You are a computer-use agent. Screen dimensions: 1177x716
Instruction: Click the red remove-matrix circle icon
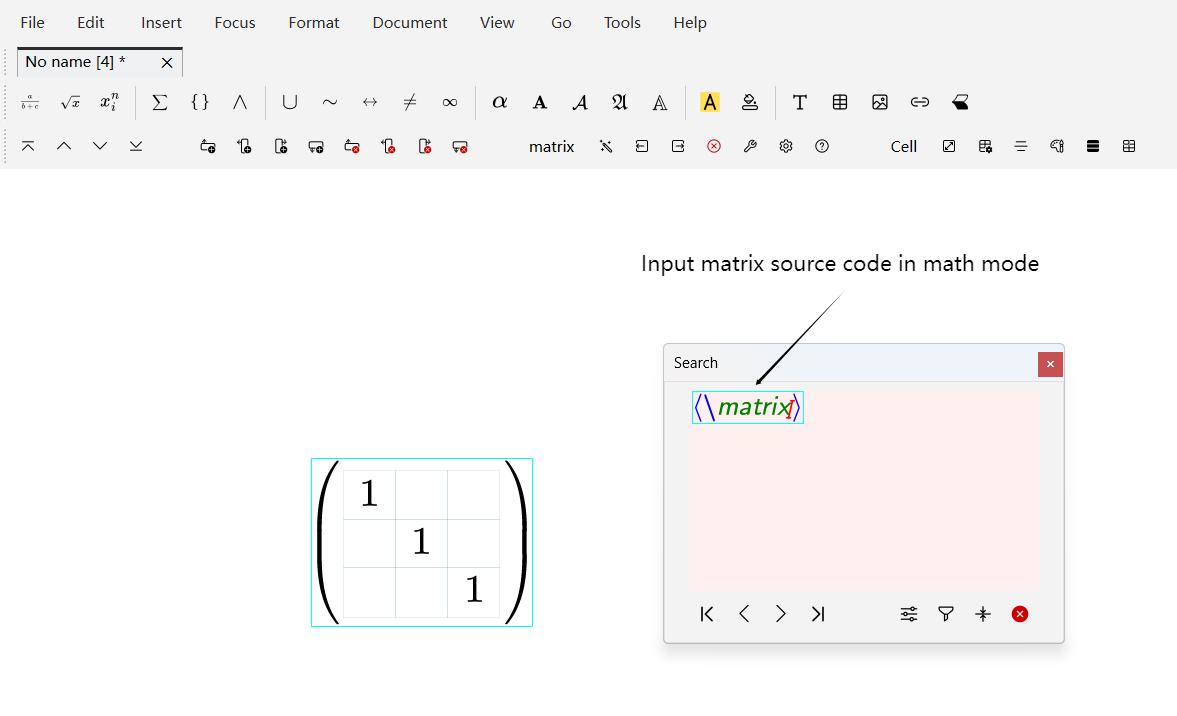coord(714,146)
